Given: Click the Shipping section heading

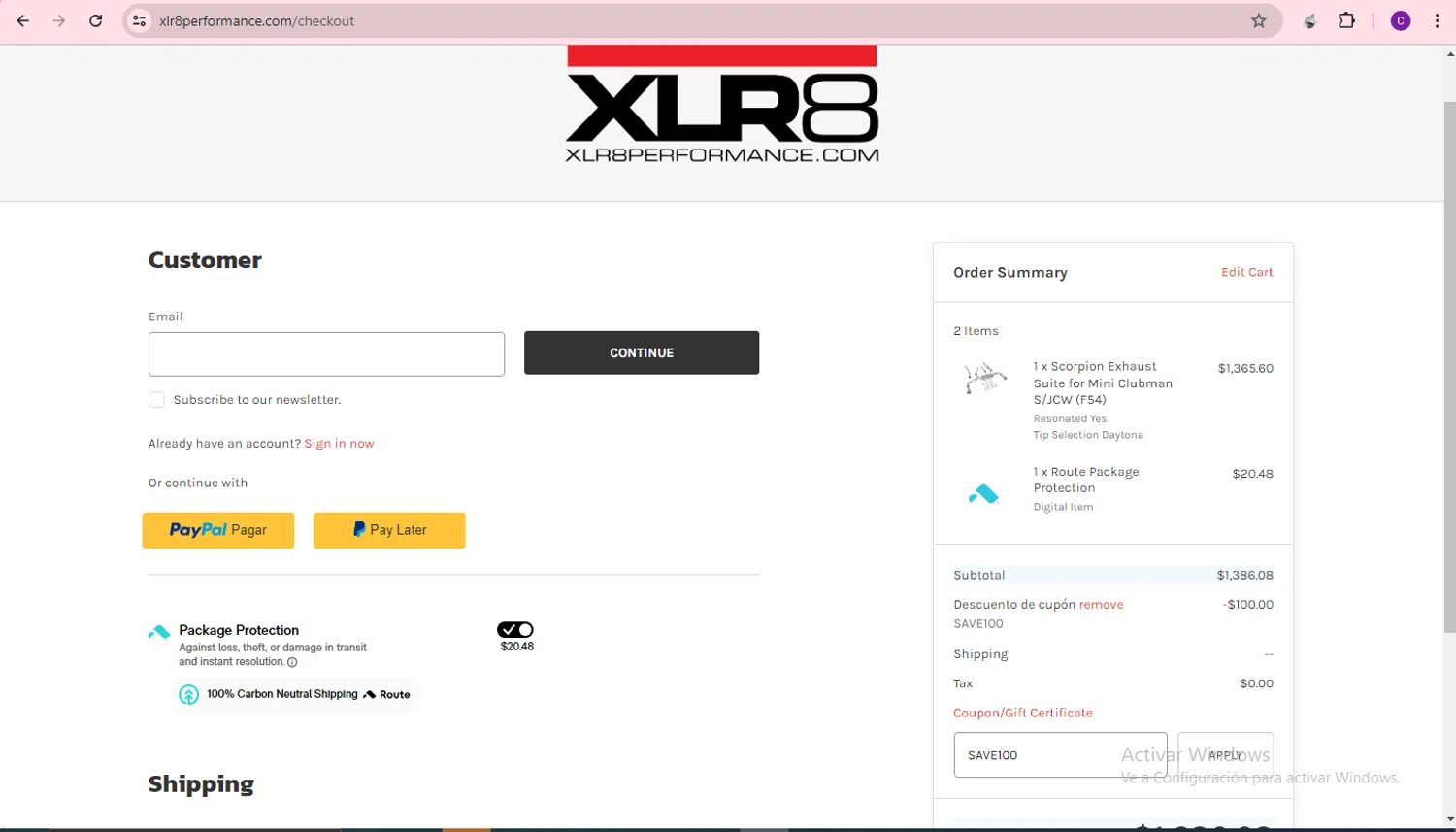Looking at the screenshot, I should (x=201, y=784).
